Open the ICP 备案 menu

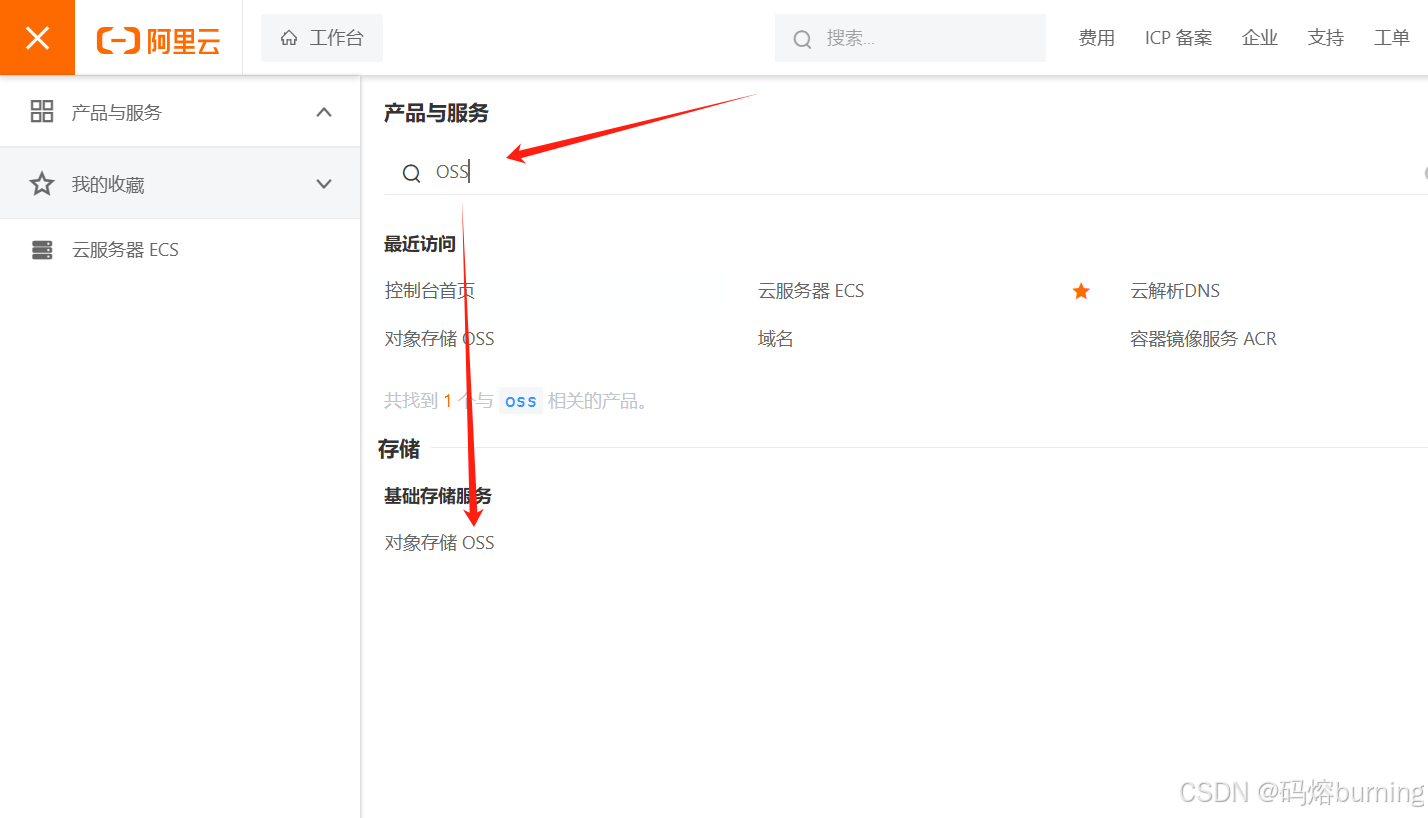(x=1178, y=38)
